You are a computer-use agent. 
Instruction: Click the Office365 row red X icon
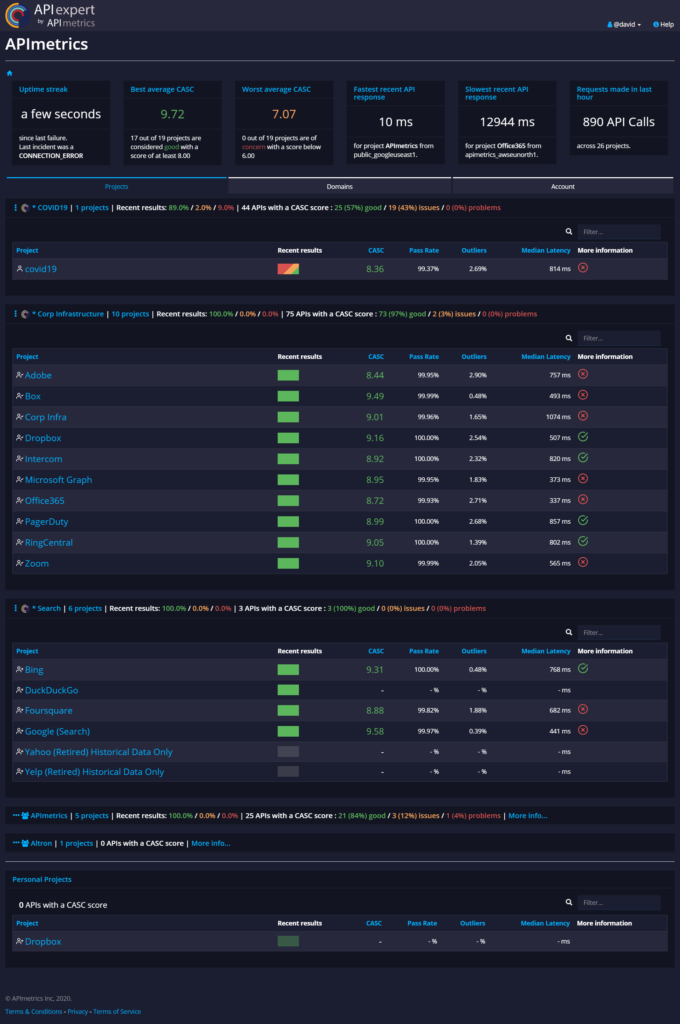pyautogui.click(x=583, y=500)
